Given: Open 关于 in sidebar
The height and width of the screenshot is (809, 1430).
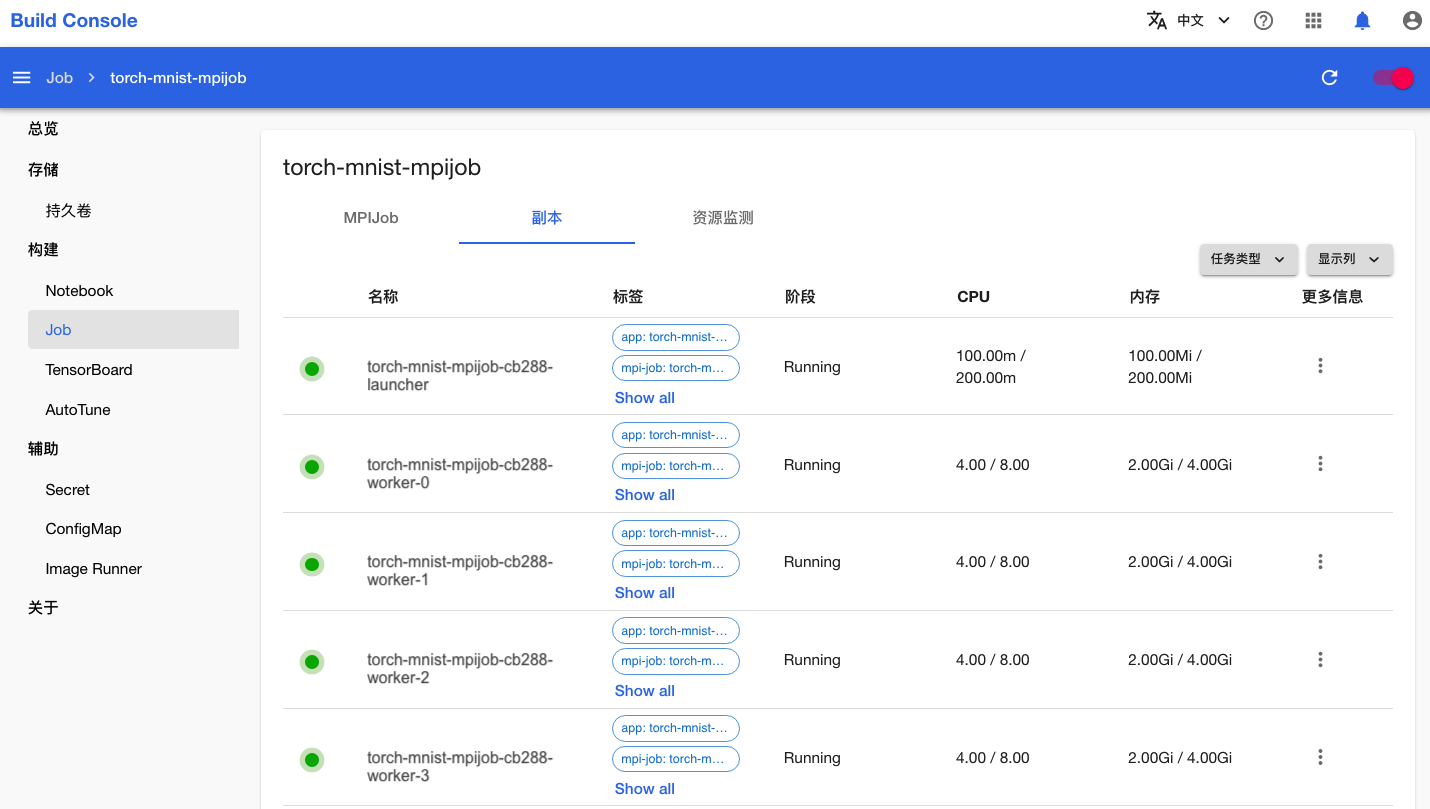Looking at the screenshot, I should (43, 608).
